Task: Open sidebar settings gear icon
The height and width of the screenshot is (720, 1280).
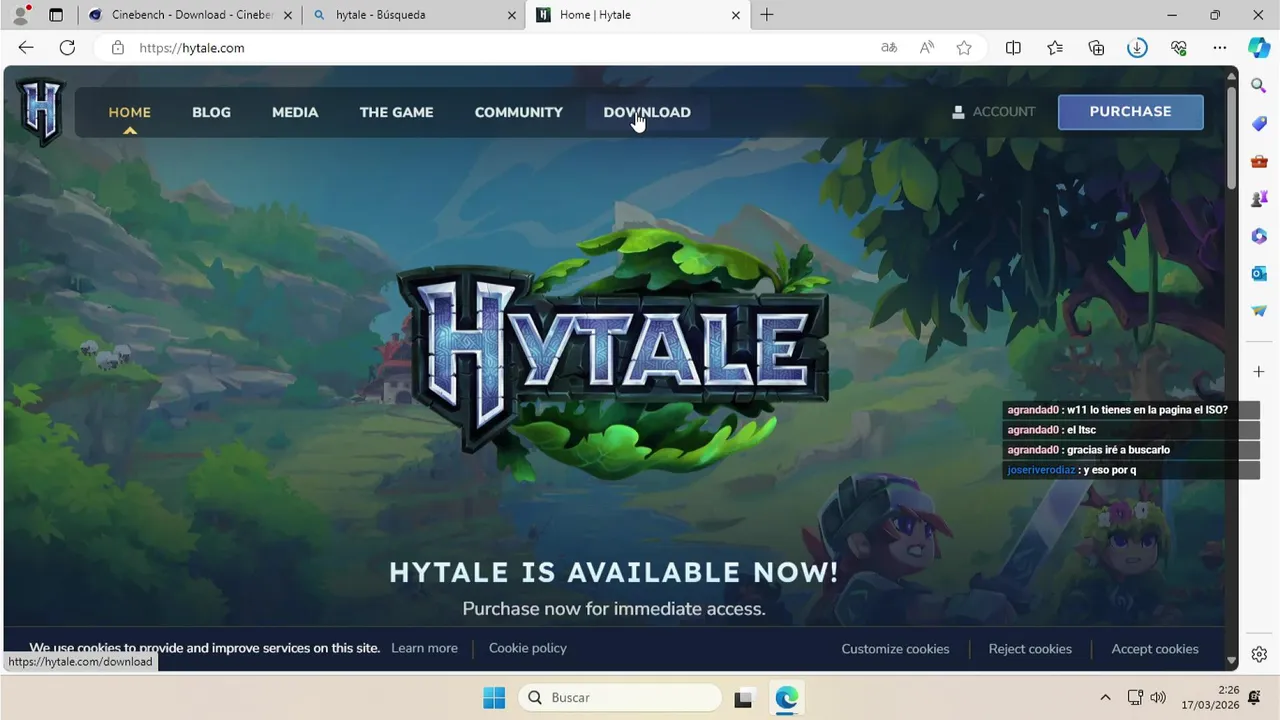Action: pos(1259,655)
